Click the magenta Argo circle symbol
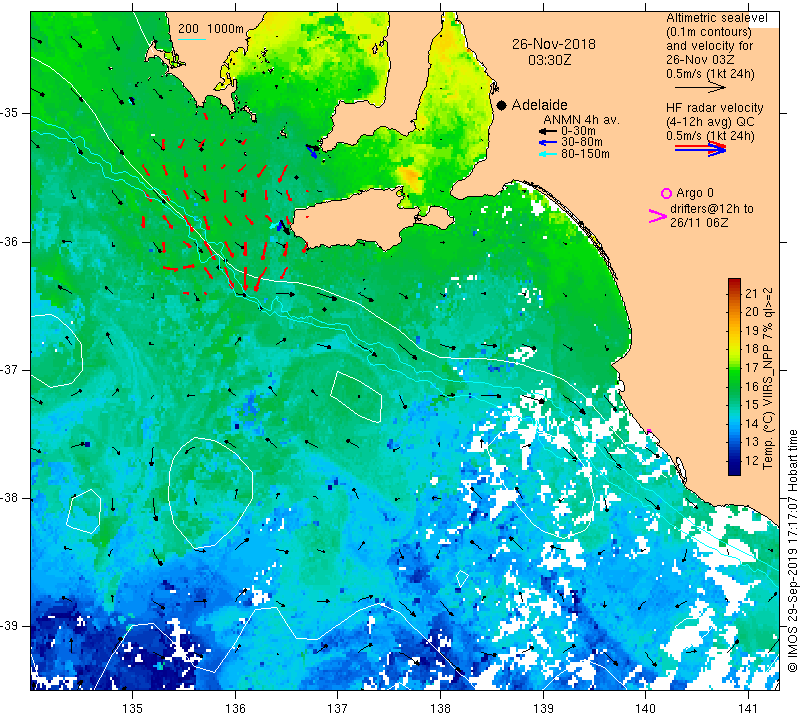Screen dimensions: 800x720 tap(666, 193)
